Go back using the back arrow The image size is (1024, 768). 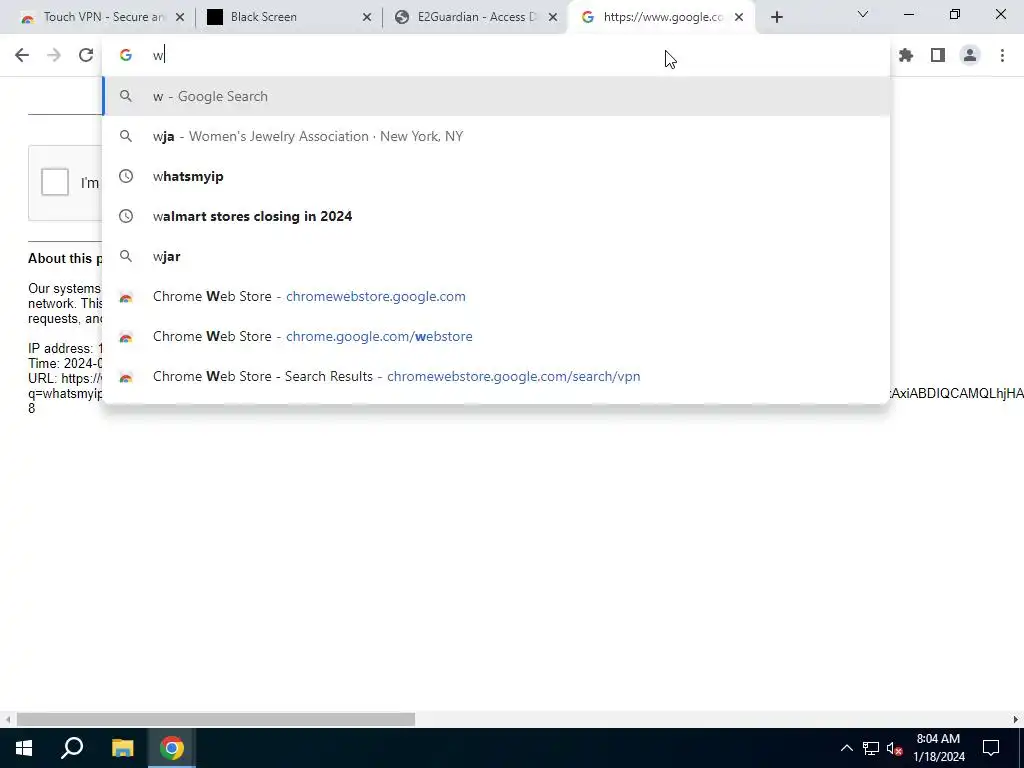click(x=22, y=56)
